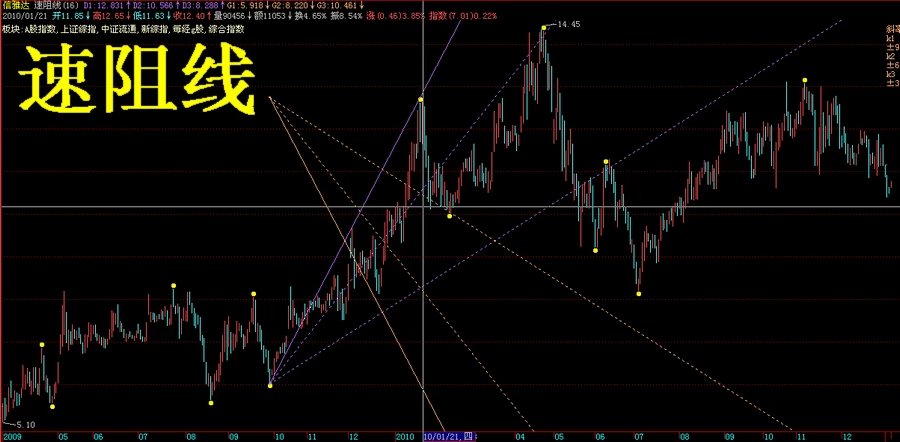Click the G3:10.461 value
This screenshot has height=442, width=900.
click(337, 5)
